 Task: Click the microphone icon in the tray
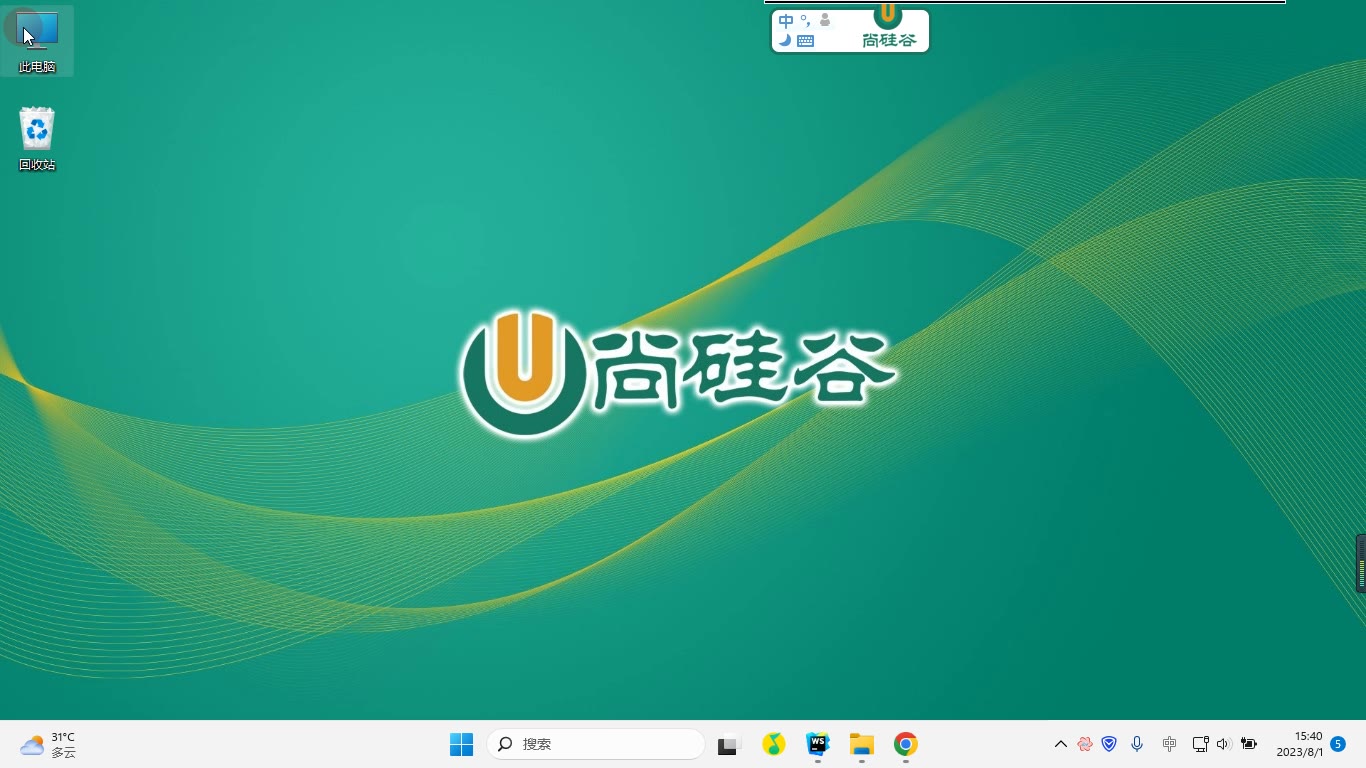tap(1137, 744)
